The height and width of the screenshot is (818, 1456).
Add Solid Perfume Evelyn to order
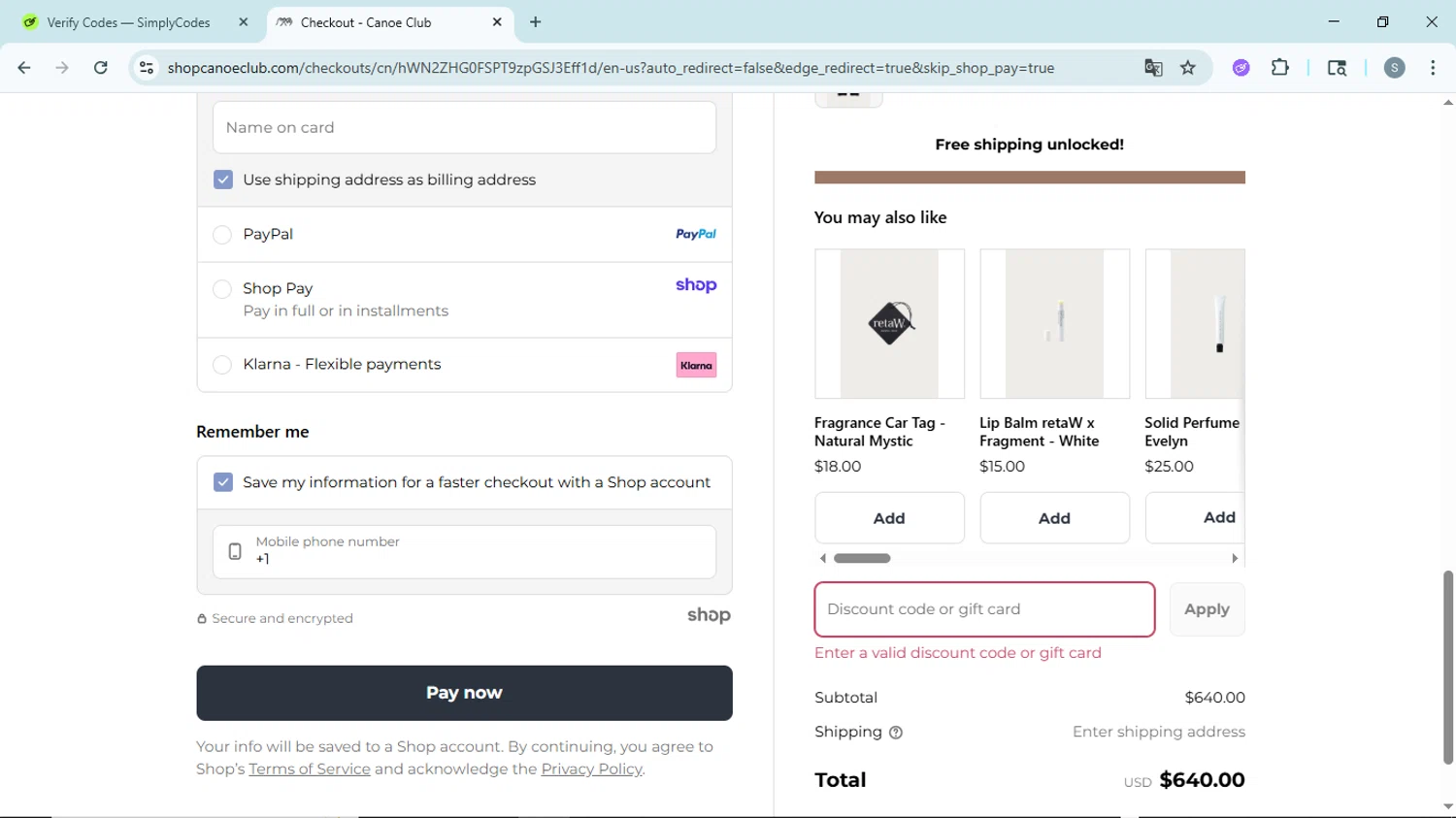pos(1196,518)
